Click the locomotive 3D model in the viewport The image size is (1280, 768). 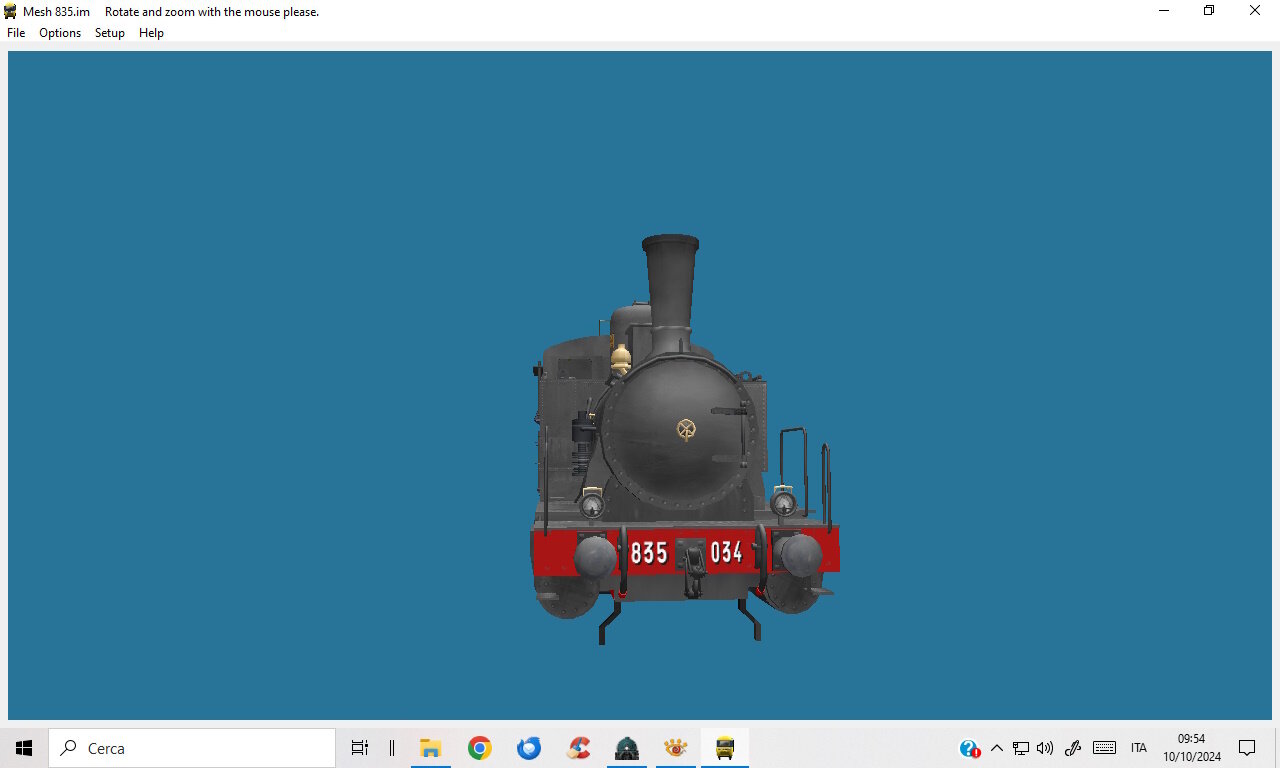[x=685, y=440]
